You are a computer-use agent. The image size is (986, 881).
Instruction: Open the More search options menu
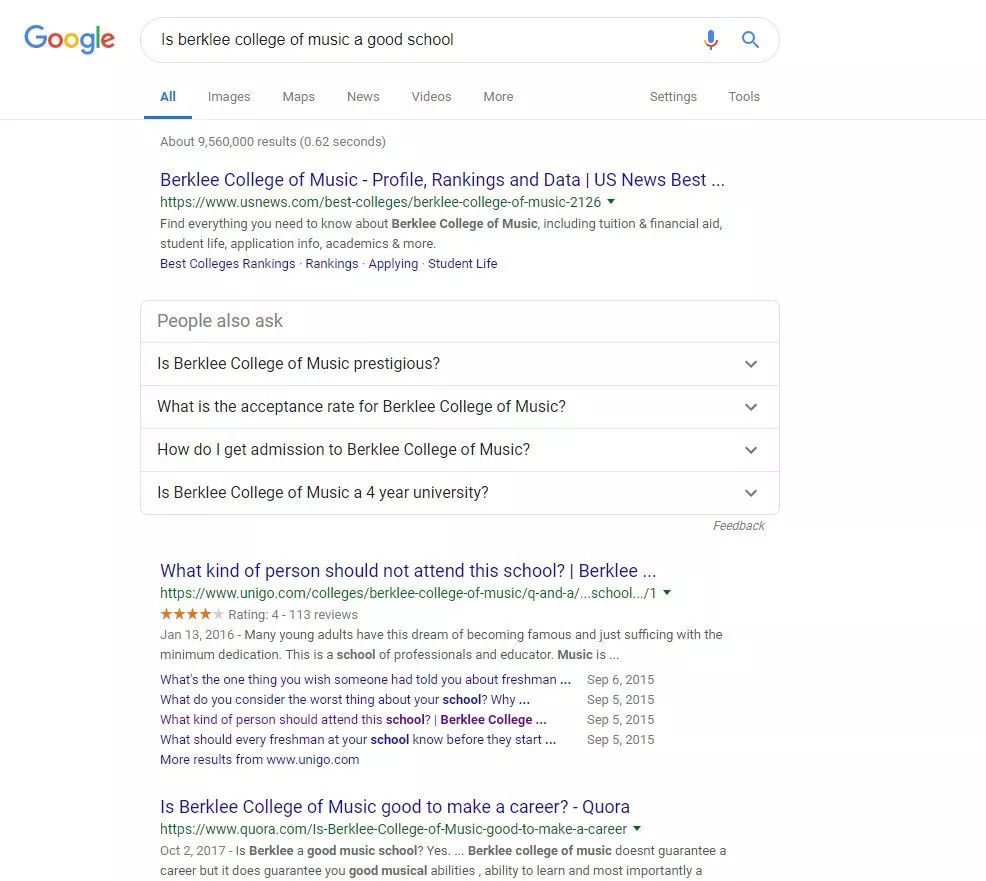(x=499, y=97)
